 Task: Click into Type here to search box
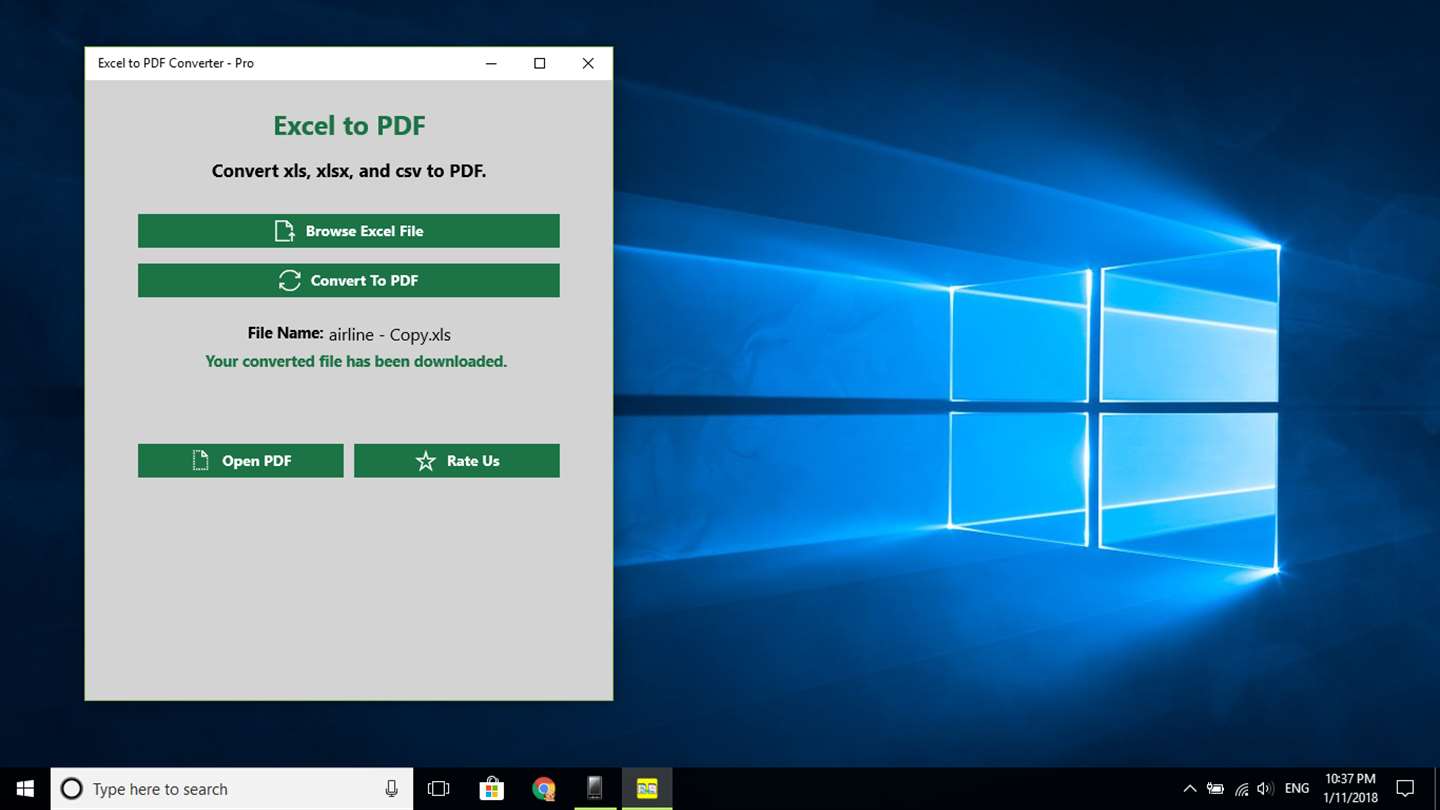(232, 789)
